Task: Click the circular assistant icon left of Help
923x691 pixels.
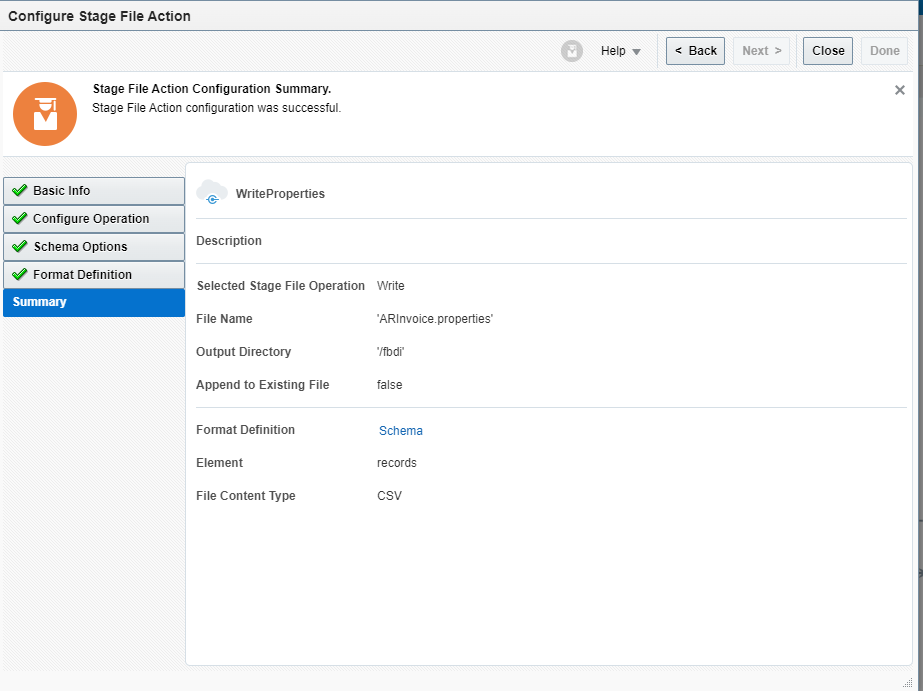Action: (x=572, y=50)
